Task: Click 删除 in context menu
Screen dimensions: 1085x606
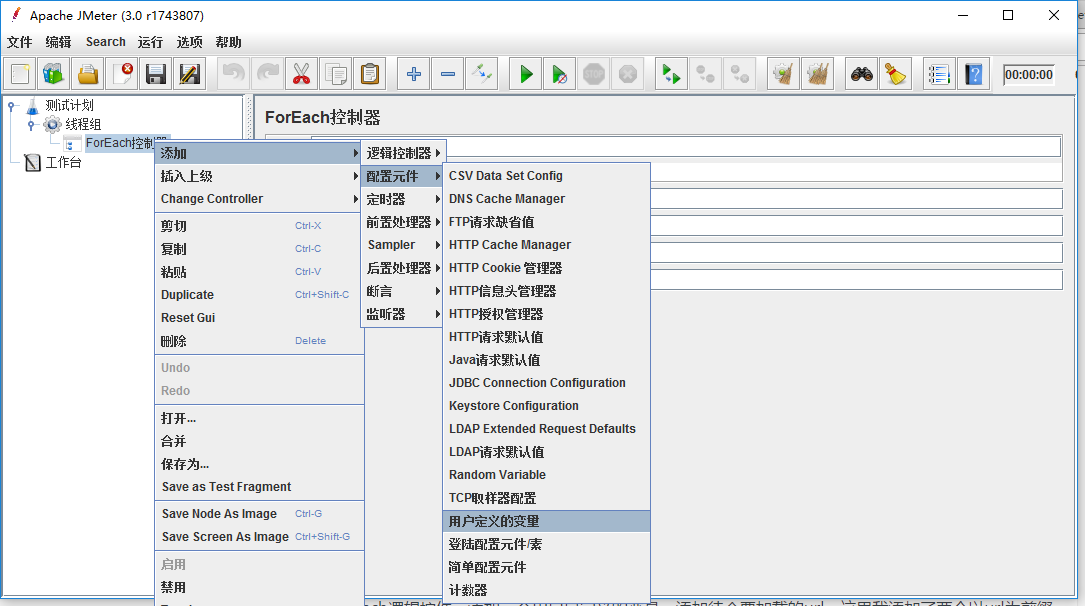Action: pyautogui.click(x=259, y=341)
